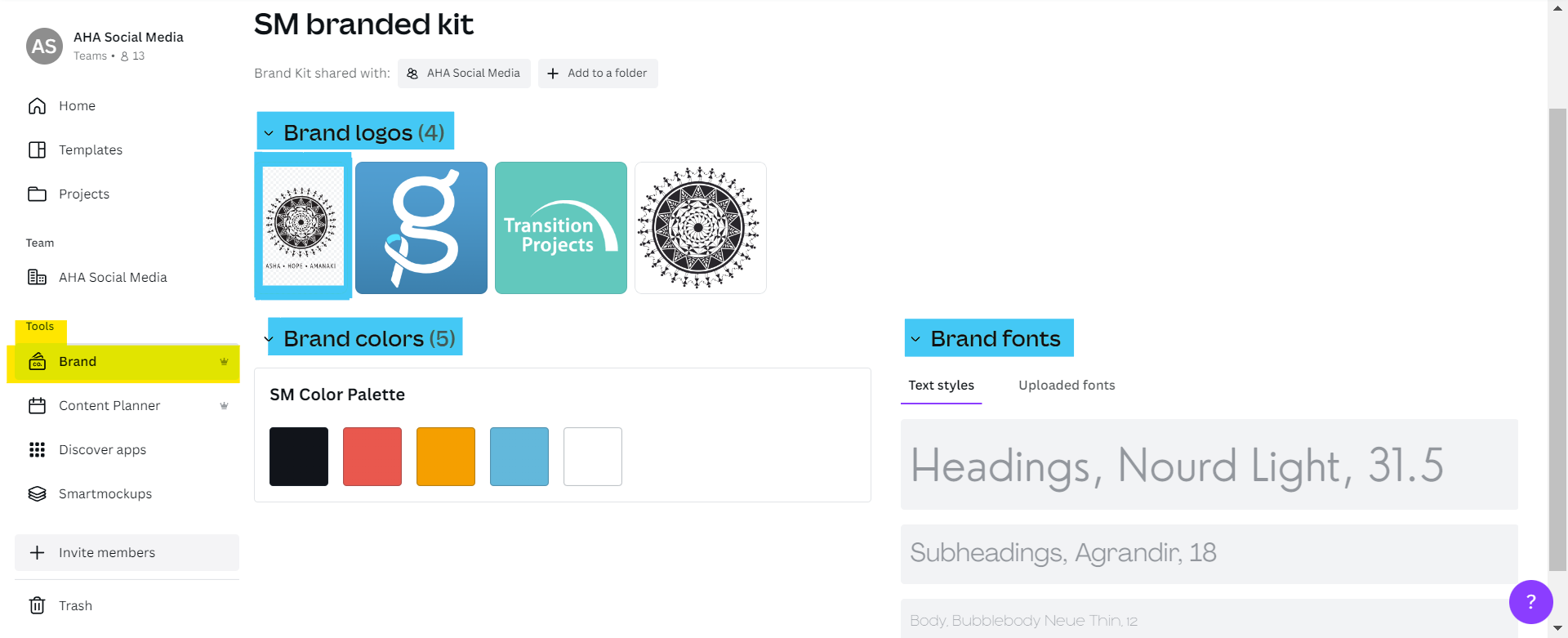Collapse the Brand colors section chevron
This screenshot has width=1568, height=638.
269,339
